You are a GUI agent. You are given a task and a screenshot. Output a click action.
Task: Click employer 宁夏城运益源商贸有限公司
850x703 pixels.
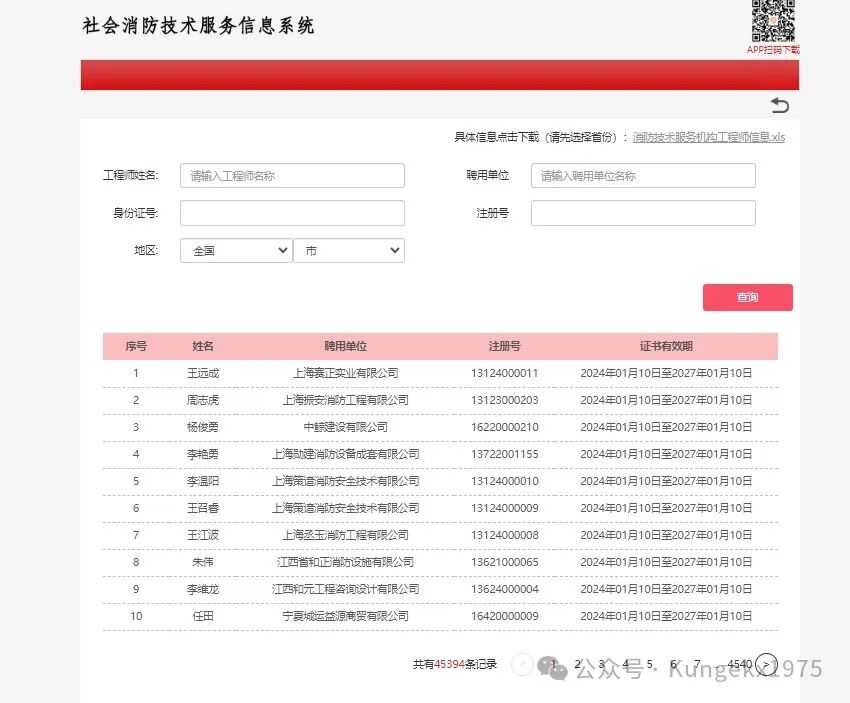point(345,616)
